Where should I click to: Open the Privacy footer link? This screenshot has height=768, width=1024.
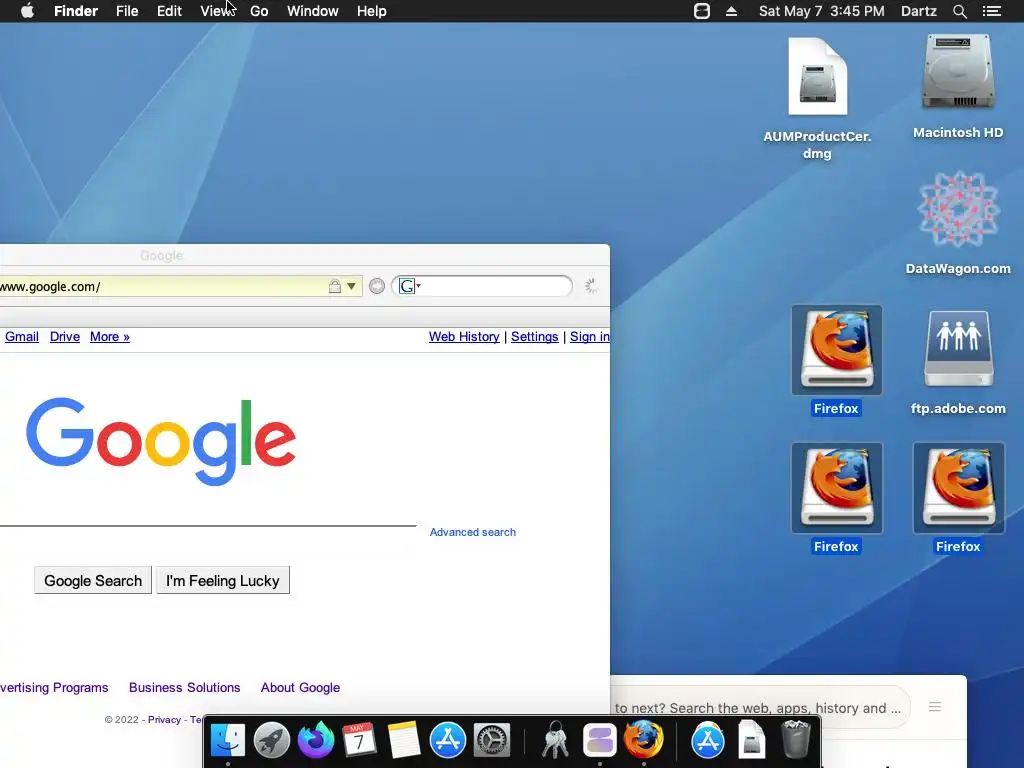coord(164,720)
